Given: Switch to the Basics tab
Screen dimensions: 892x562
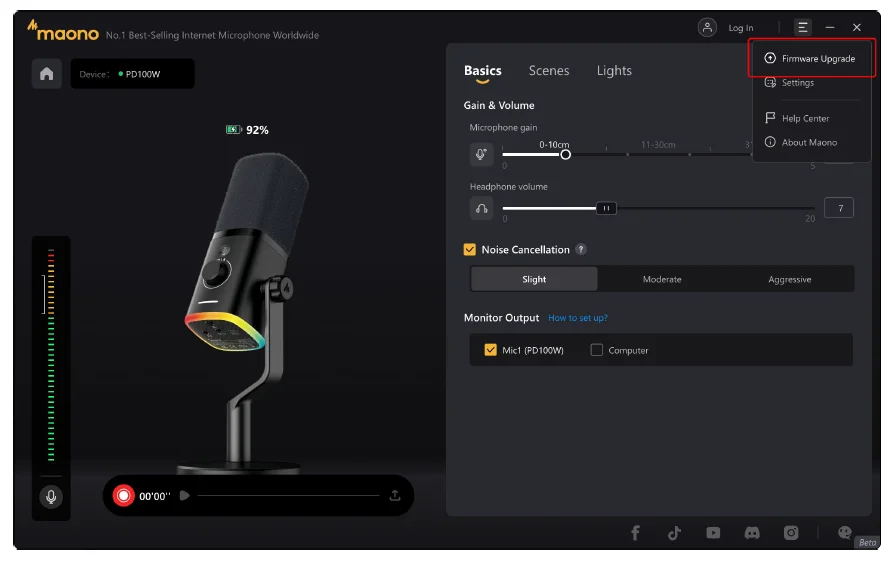Looking at the screenshot, I should click(482, 71).
